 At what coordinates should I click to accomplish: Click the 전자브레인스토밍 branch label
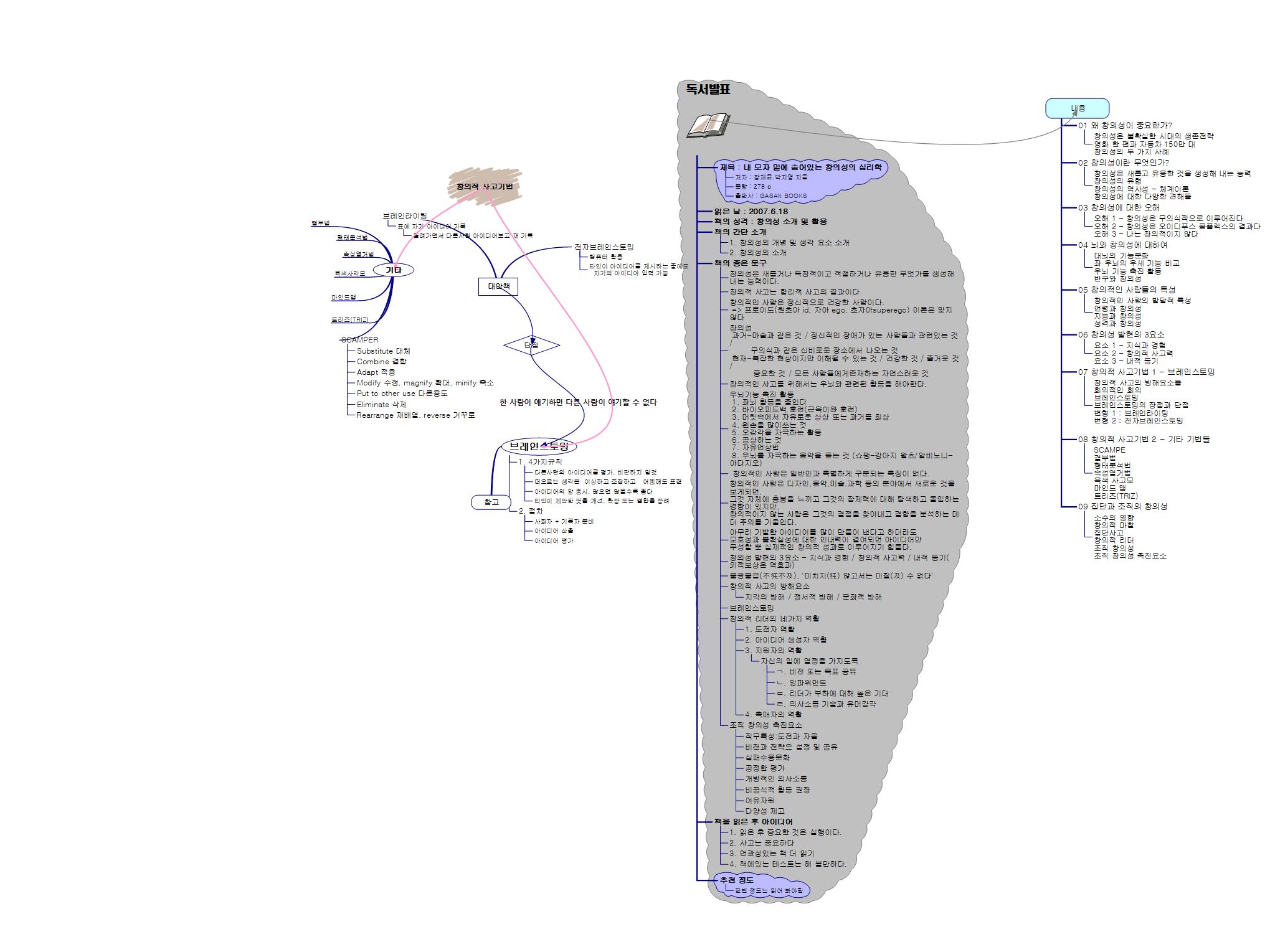pyautogui.click(x=604, y=247)
